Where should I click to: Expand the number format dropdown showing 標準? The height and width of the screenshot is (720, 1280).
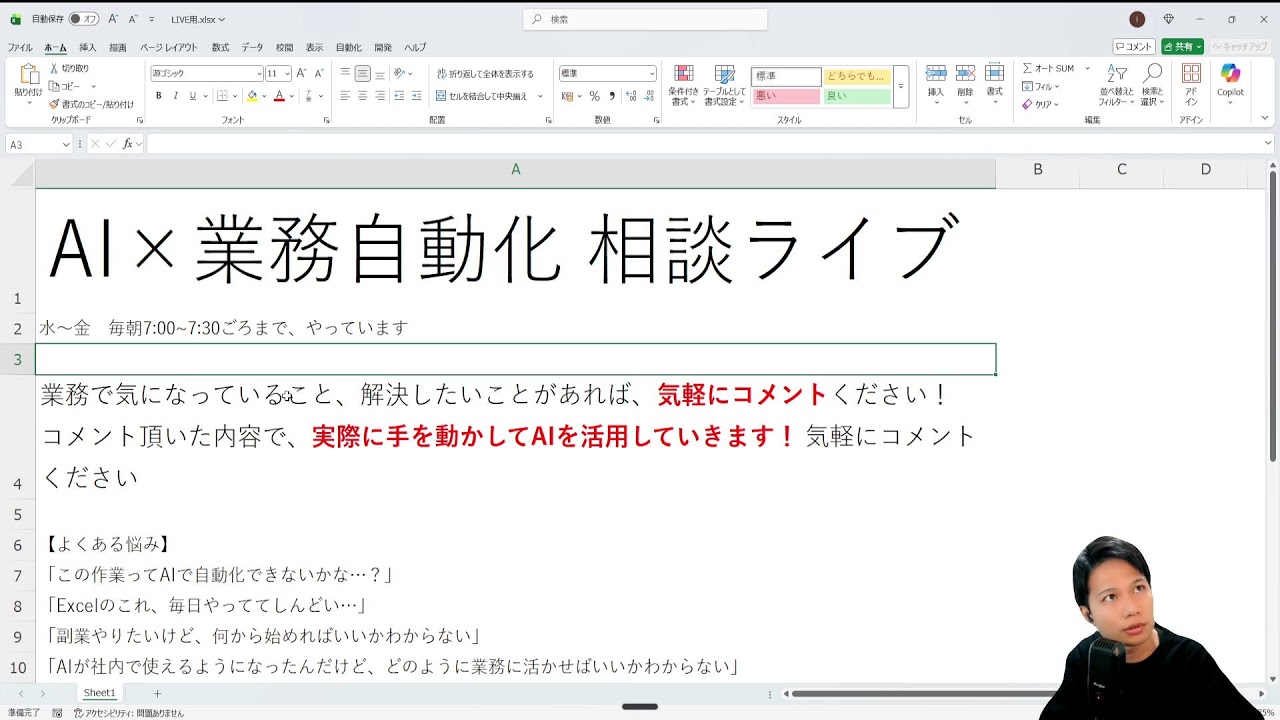(x=652, y=74)
